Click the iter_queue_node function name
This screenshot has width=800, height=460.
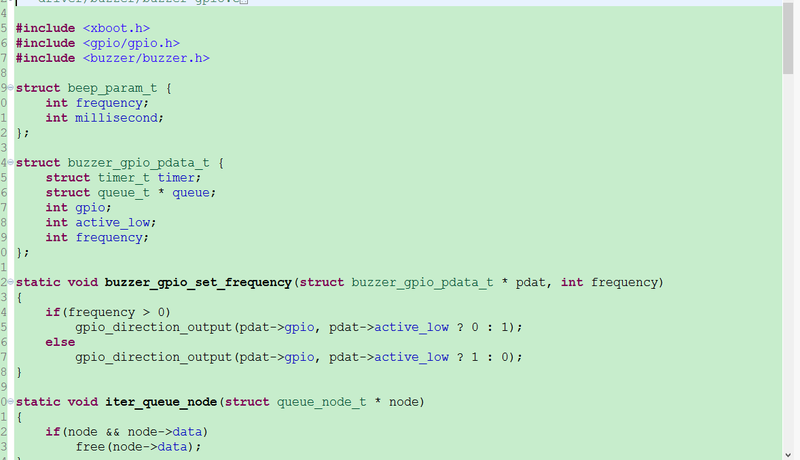pos(161,402)
